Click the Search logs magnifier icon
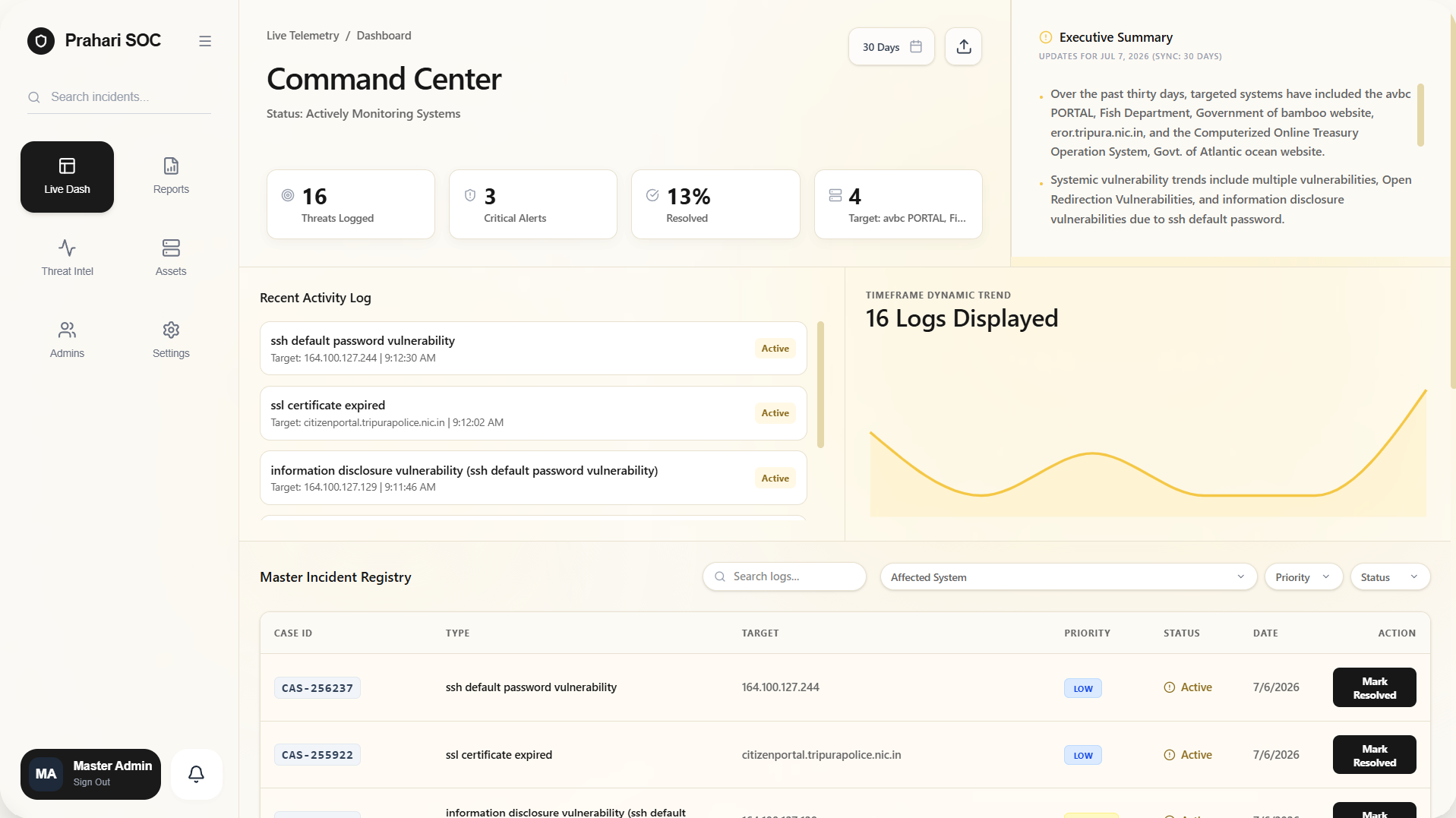The image size is (1456, 818). (720, 576)
